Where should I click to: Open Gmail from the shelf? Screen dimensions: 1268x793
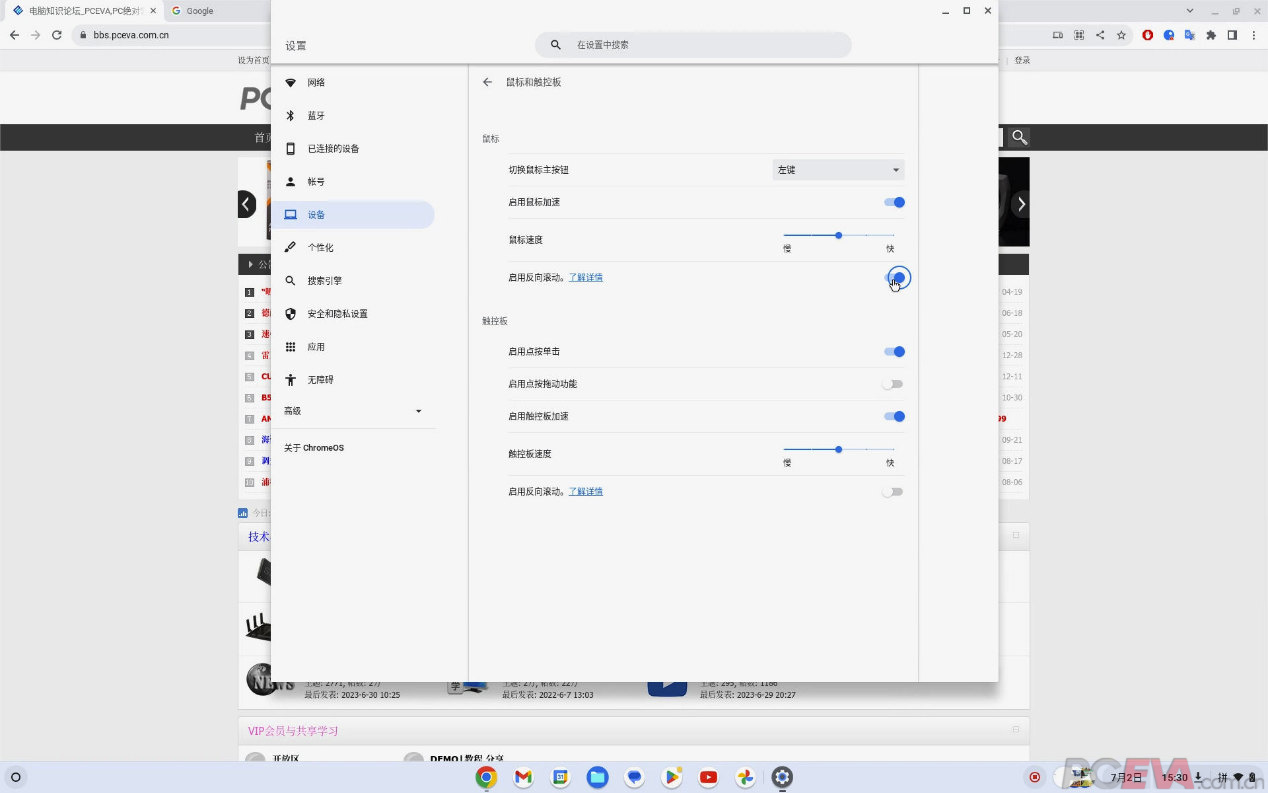tap(523, 777)
